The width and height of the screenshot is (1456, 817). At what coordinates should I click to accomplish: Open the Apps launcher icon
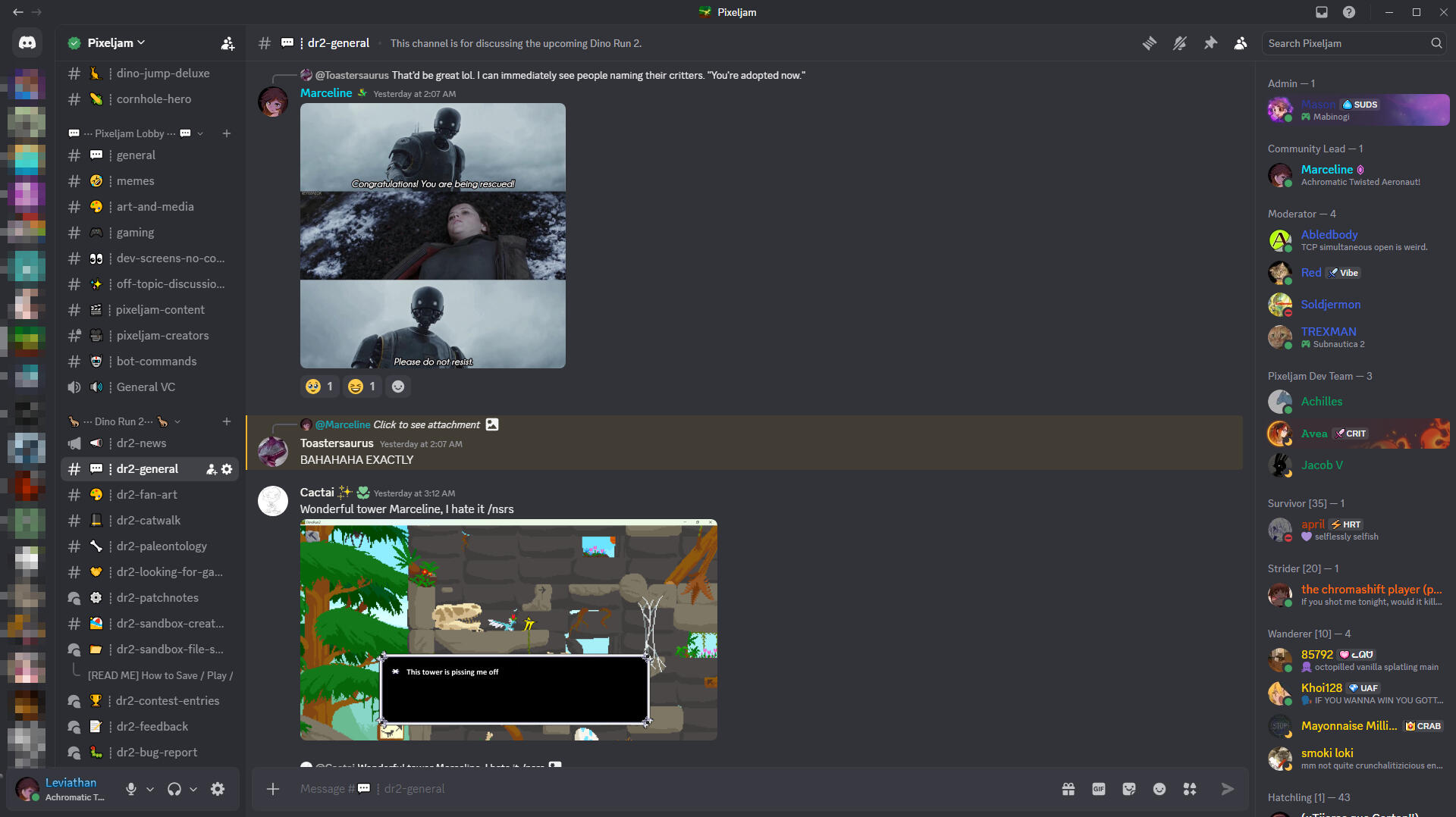[x=1190, y=789]
